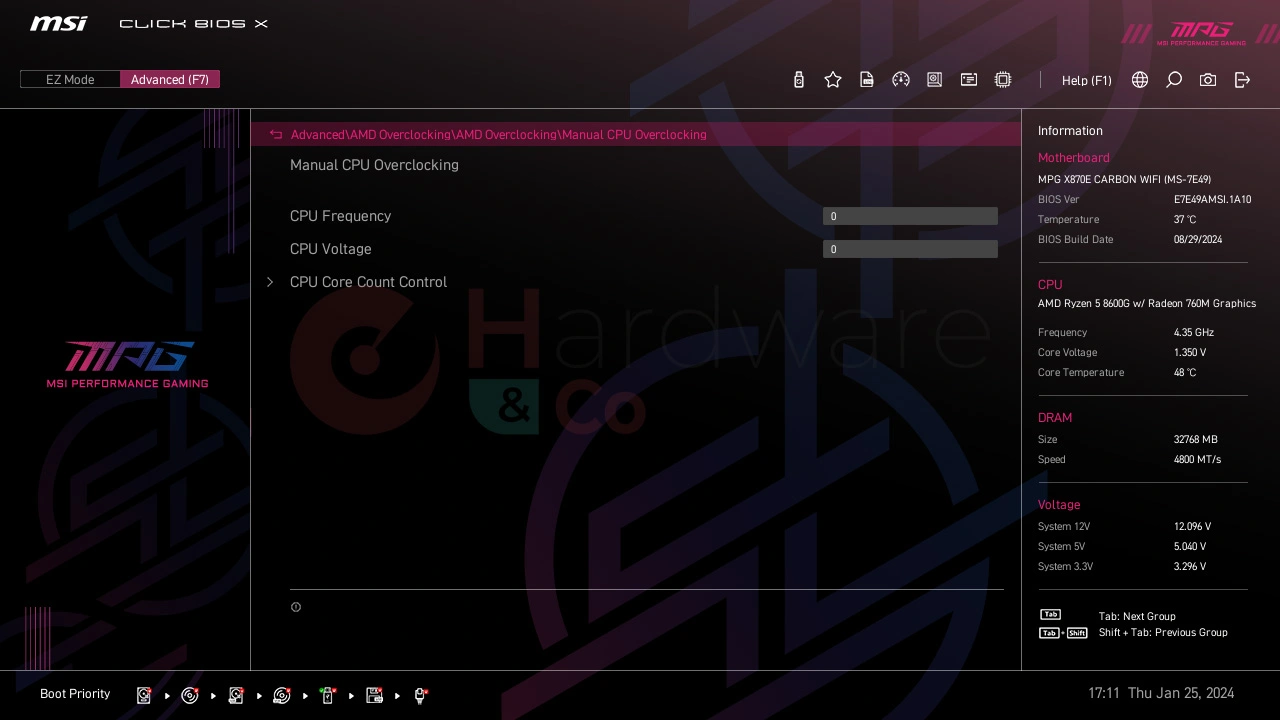Click the CPU Frequency value field
Image resolution: width=1280 pixels, height=720 pixels.
pos(910,216)
